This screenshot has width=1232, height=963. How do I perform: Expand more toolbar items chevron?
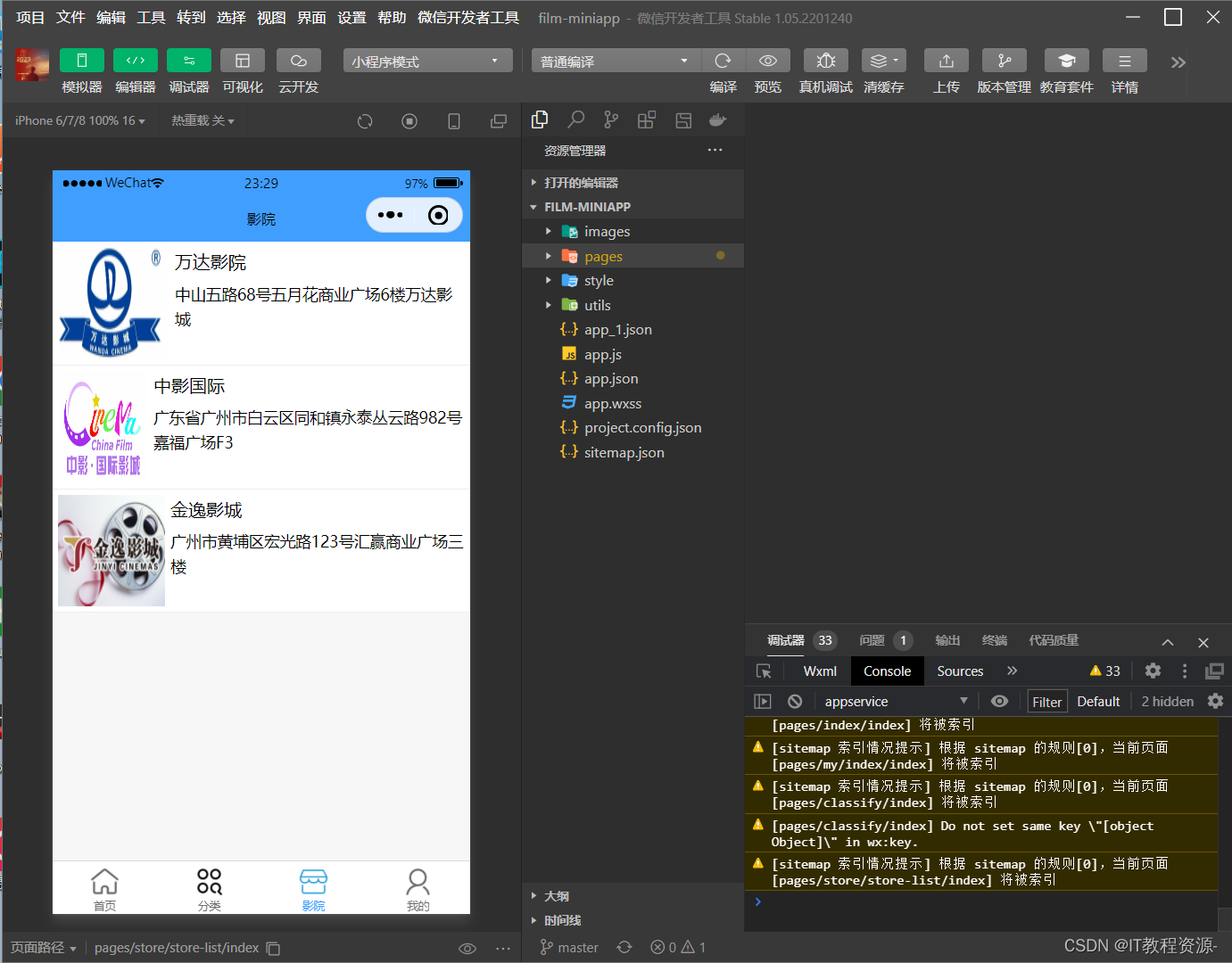1178,62
